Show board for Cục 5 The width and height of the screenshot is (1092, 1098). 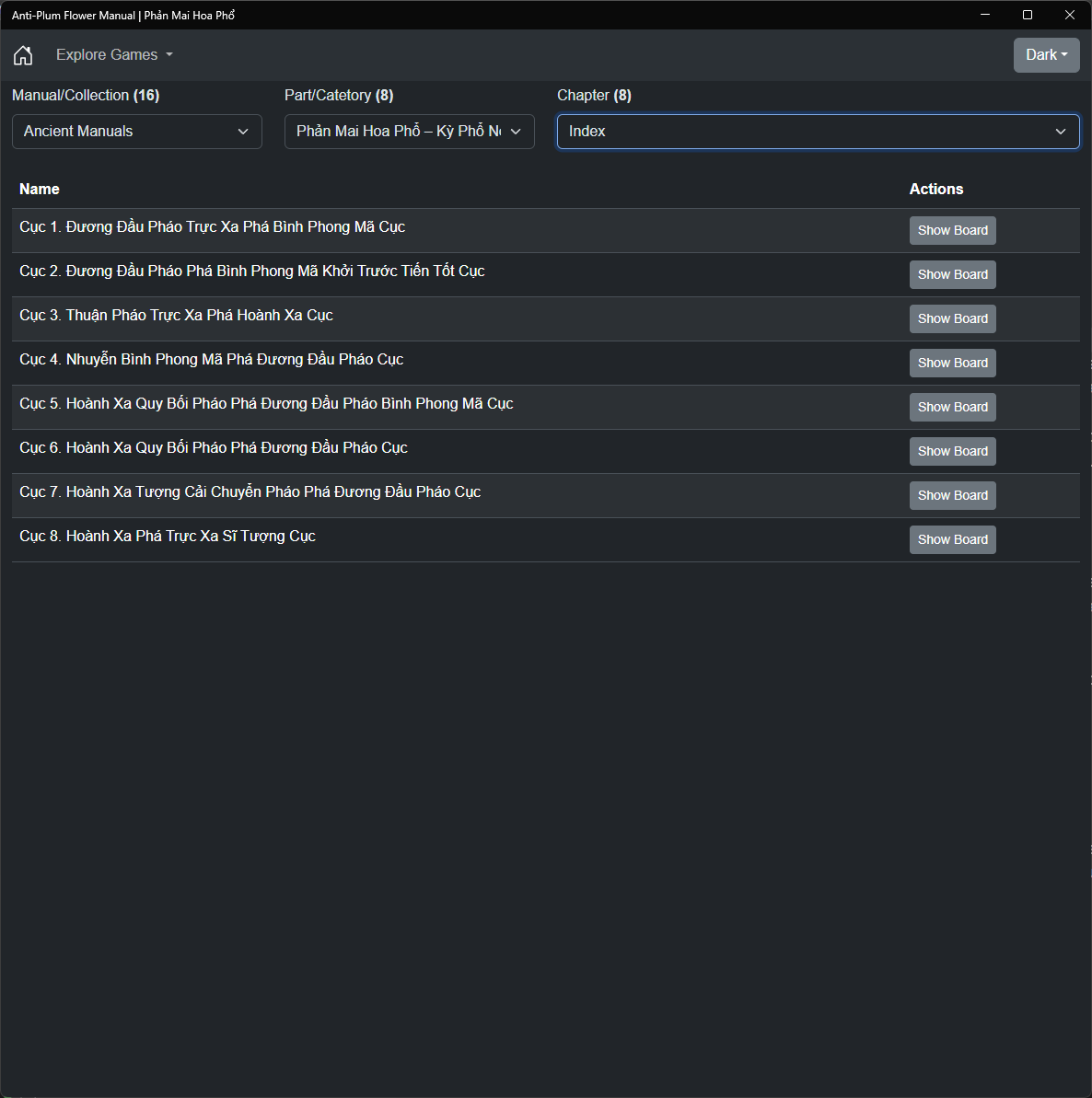[x=952, y=408]
